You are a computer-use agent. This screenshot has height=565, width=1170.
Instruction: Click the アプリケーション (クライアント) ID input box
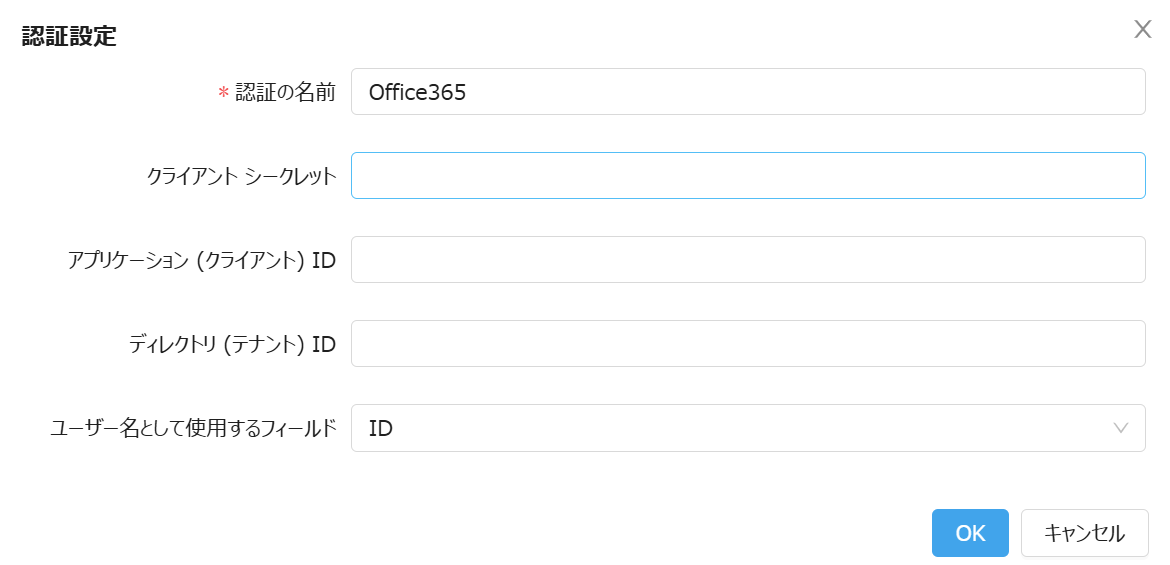click(x=747, y=260)
